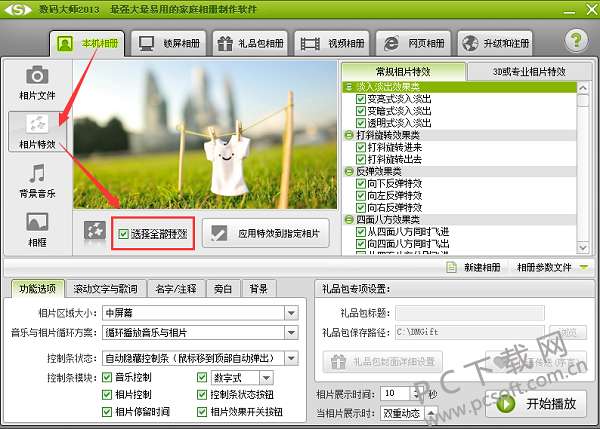Click the help question mark icon
Image resolution: width=600 pixels, height=429 pixels.
tap(576, 40)
